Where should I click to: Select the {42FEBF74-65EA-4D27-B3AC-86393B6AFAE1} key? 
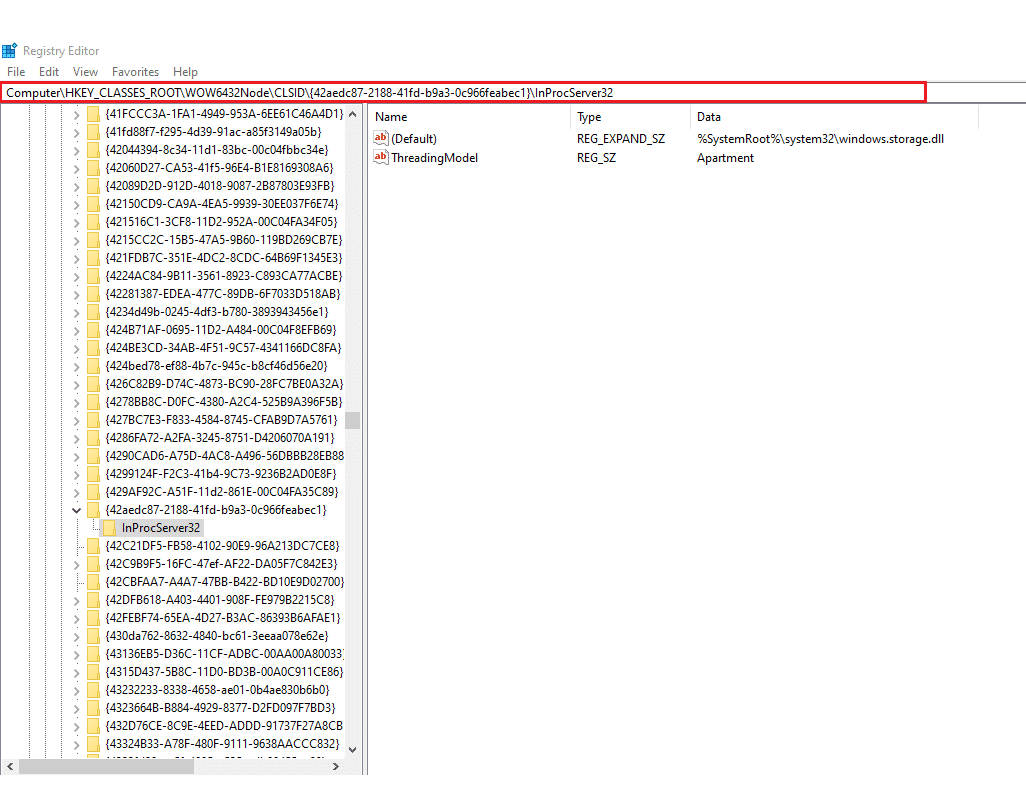[x=223, y=618]
